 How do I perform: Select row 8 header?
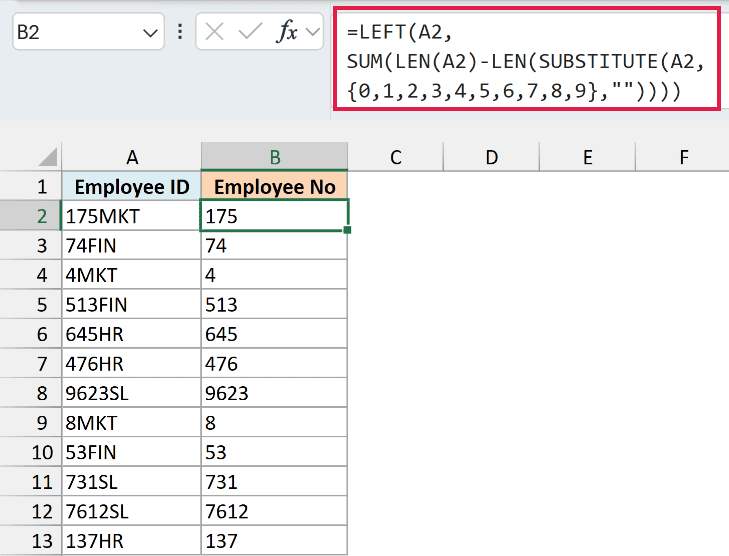(x=31, y=393)
